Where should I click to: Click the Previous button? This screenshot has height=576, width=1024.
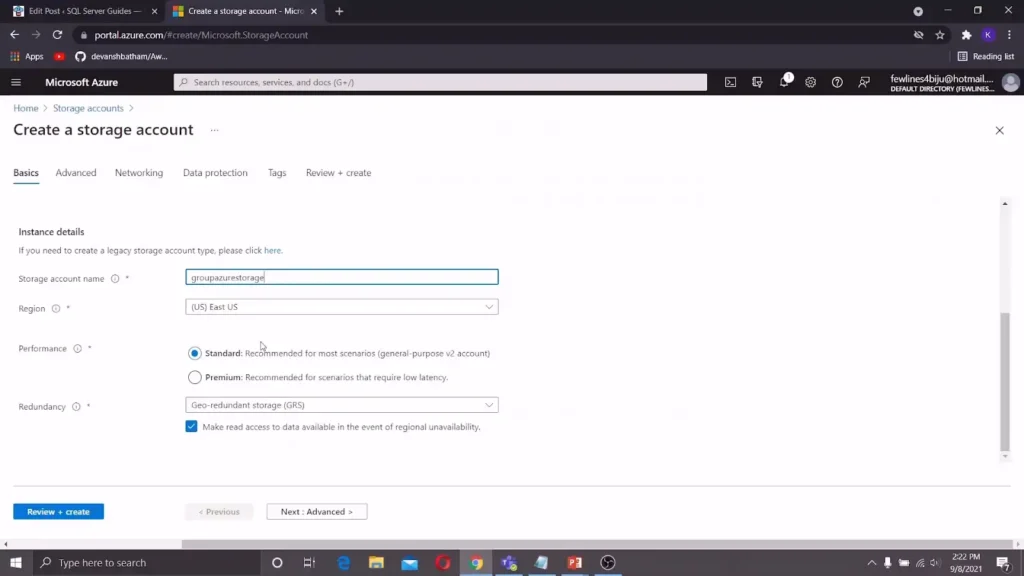219,511
